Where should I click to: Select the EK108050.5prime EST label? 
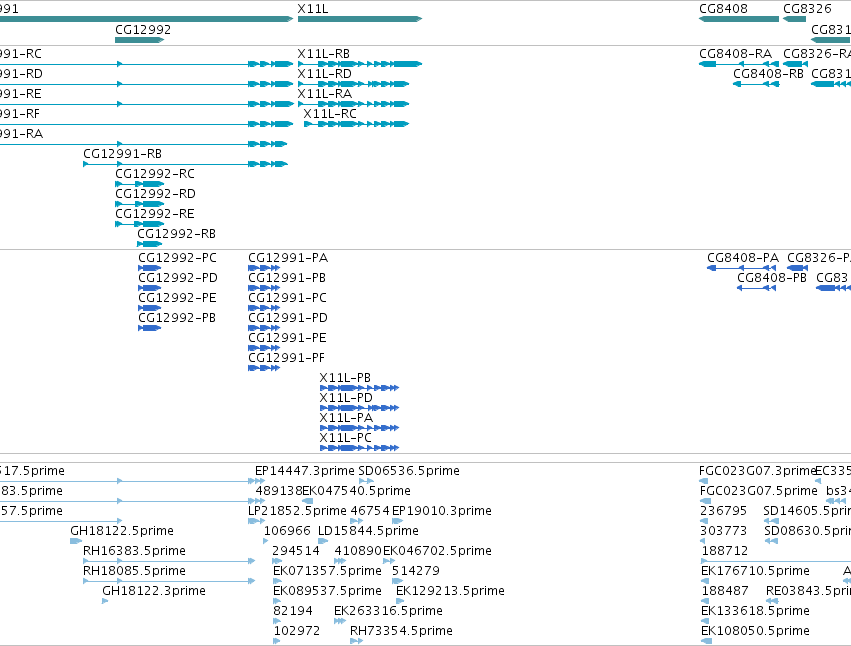(755, 632)
